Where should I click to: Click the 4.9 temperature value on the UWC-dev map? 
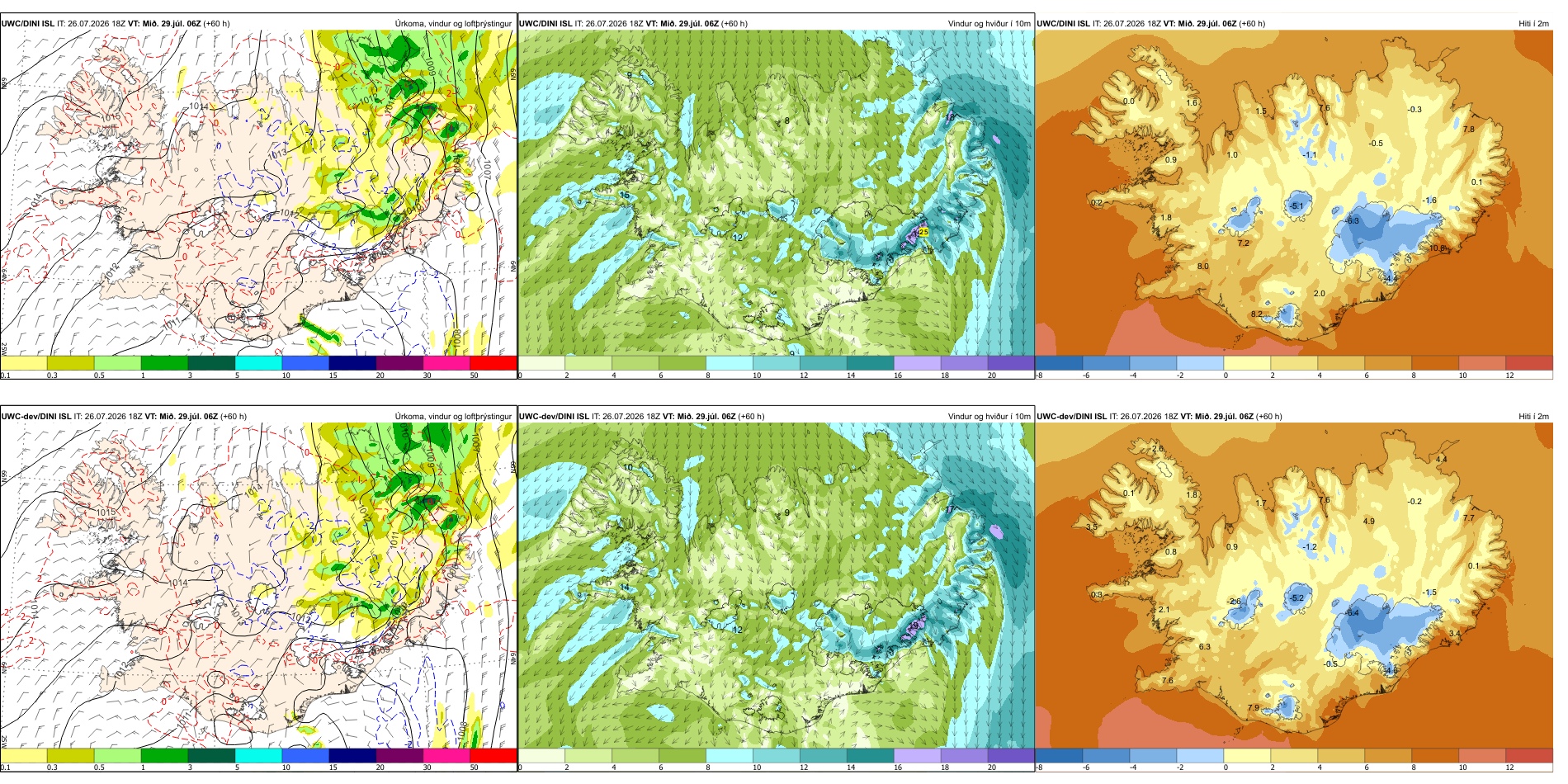(1369, 521)
